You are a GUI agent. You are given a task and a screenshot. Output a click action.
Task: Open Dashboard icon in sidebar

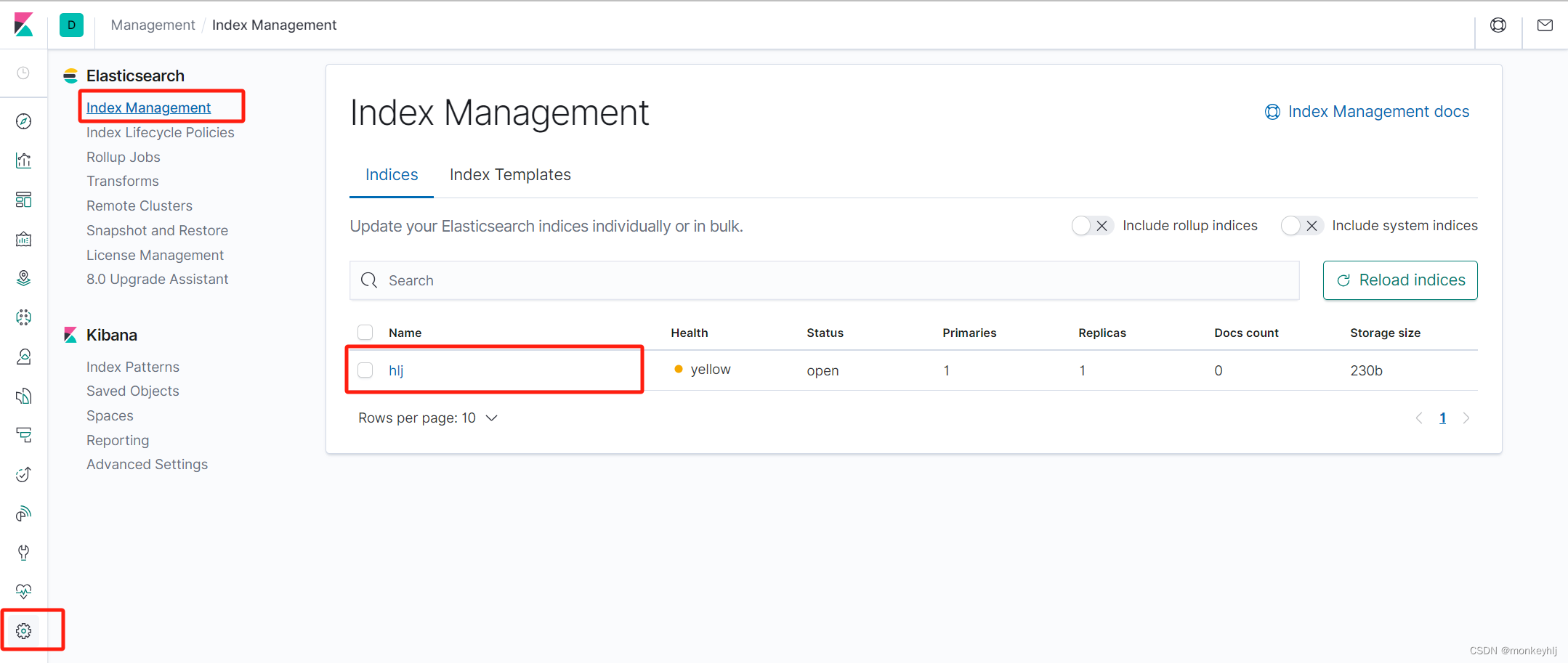tap(23, 200)
